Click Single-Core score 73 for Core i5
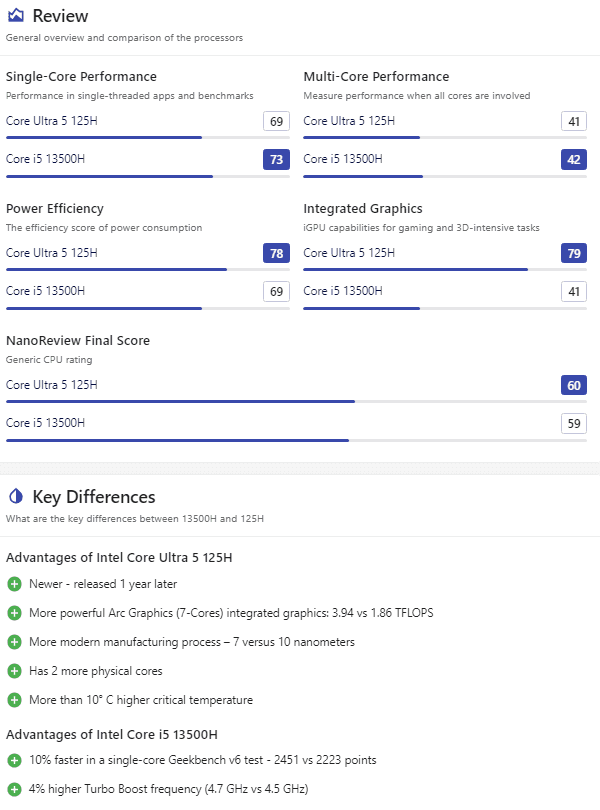This screenshot has height=810, width=600. 276,160
